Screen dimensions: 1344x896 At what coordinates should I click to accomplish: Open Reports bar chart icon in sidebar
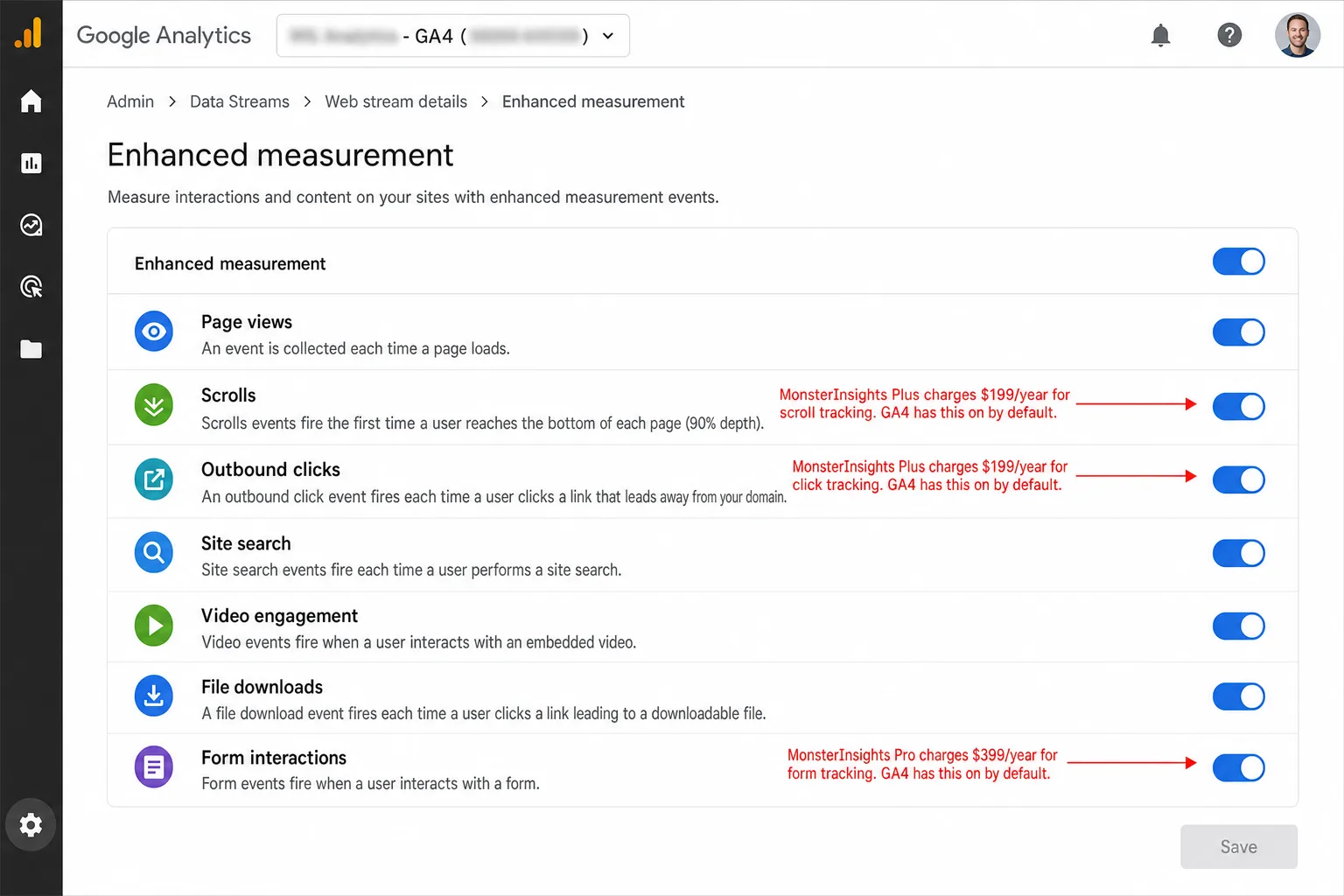(31, 163)
